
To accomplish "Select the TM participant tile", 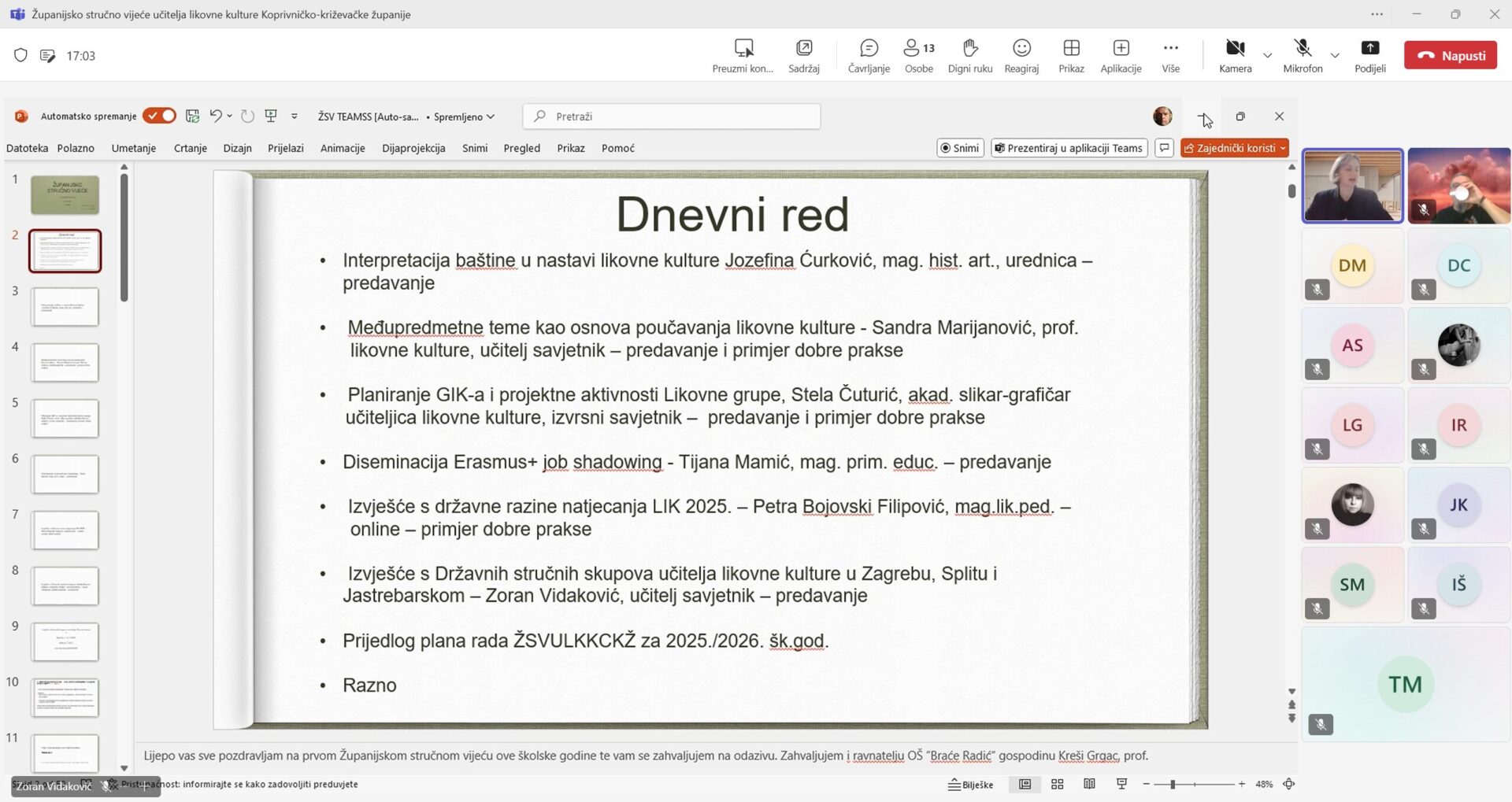I will (1406, 684).
